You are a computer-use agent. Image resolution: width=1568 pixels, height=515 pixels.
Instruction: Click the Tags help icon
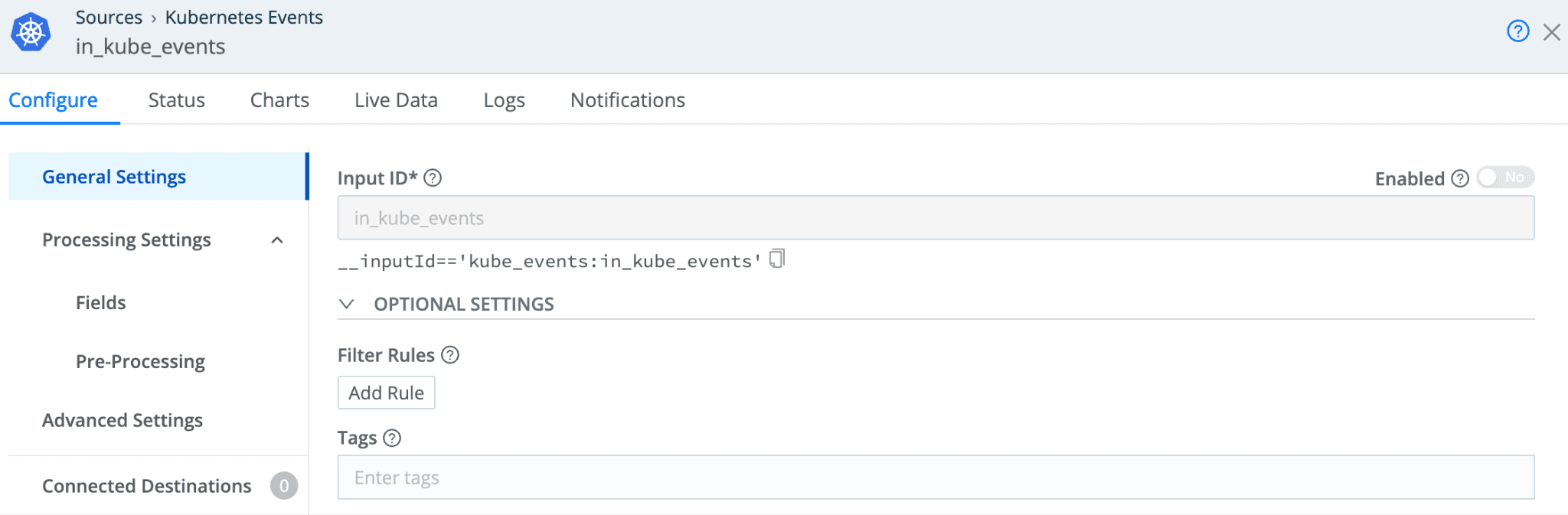pos(392,438)
